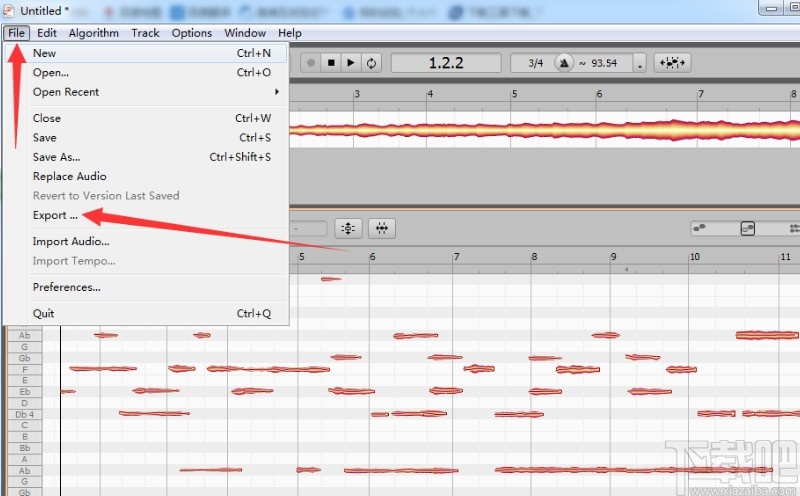Click the Eb pitch label in key column
Viewport: 800px width, 496px height.
[x=24, y=392]
